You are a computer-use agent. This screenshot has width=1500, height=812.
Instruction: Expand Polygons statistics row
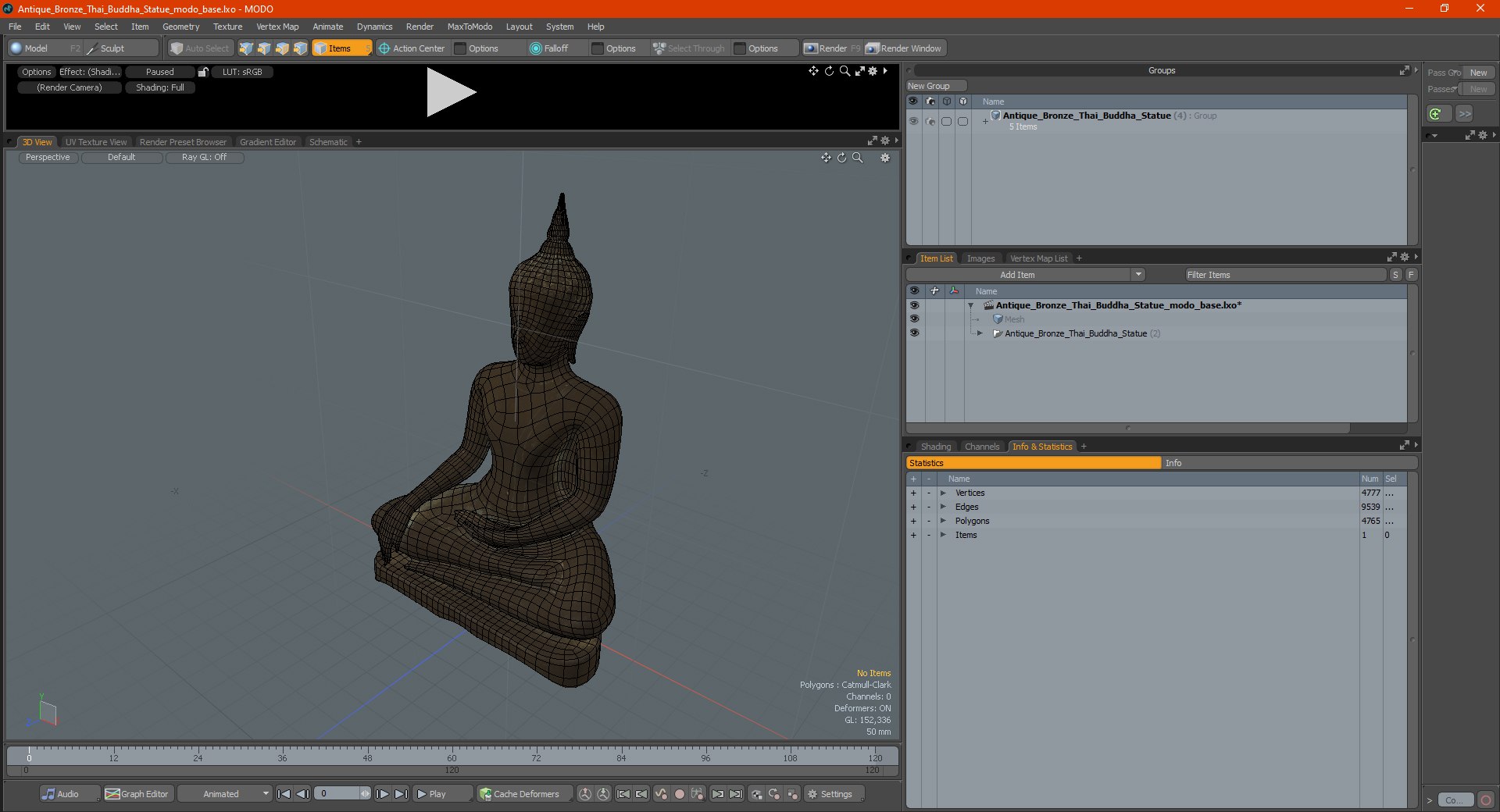943,521
